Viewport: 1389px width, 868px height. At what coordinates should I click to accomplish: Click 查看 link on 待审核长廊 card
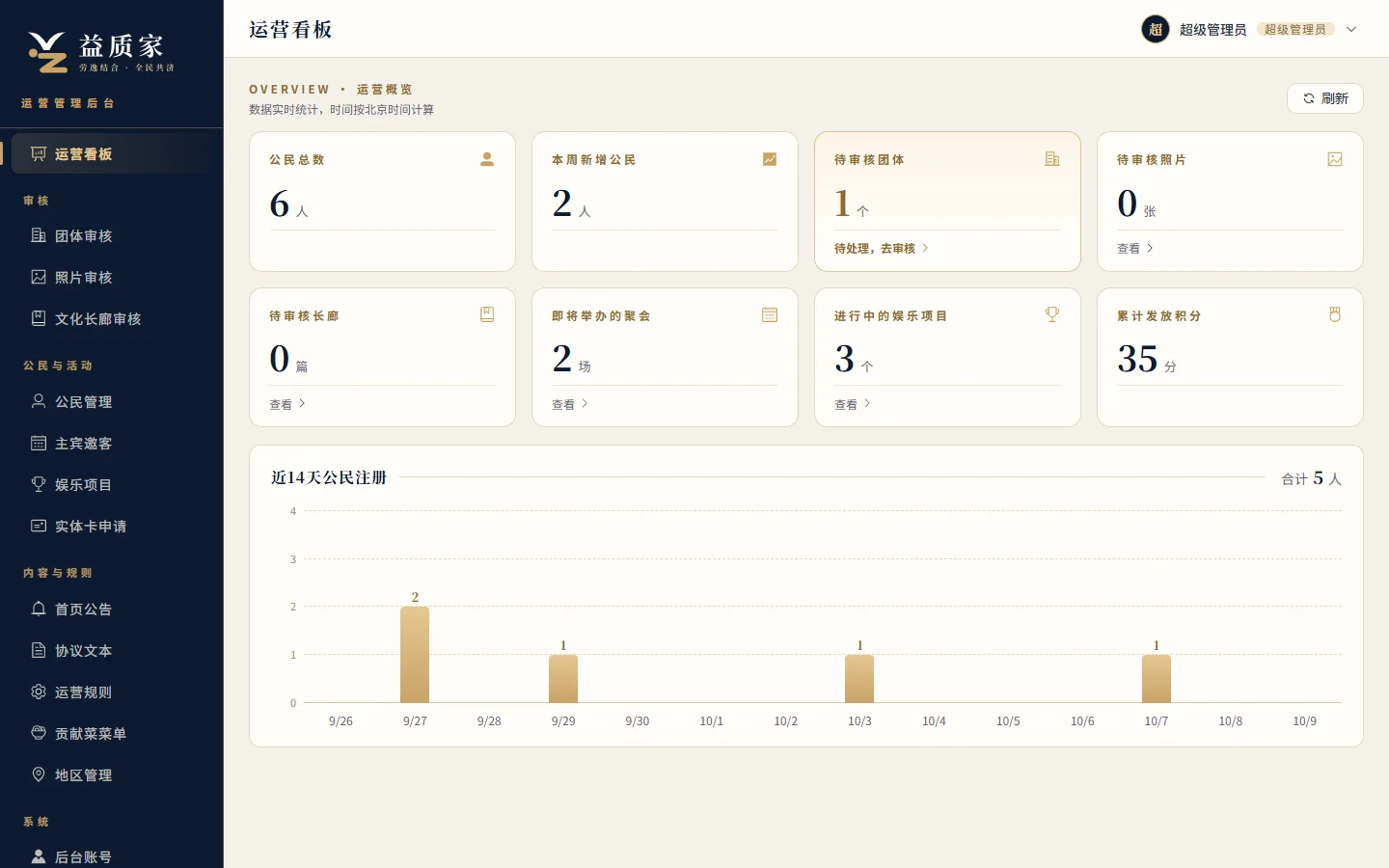coord(287,405)
